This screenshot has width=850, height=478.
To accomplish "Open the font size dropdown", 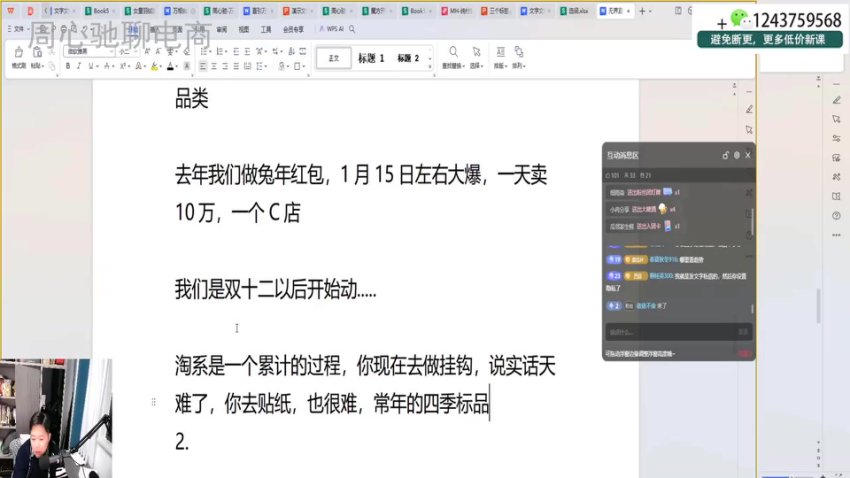I will coord(127,51).
